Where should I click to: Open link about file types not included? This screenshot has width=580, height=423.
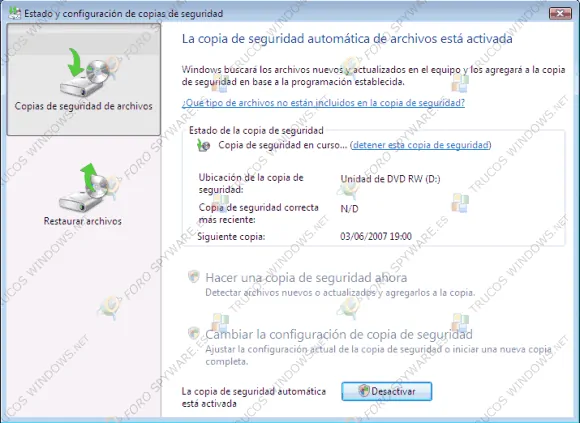[323, 103]
